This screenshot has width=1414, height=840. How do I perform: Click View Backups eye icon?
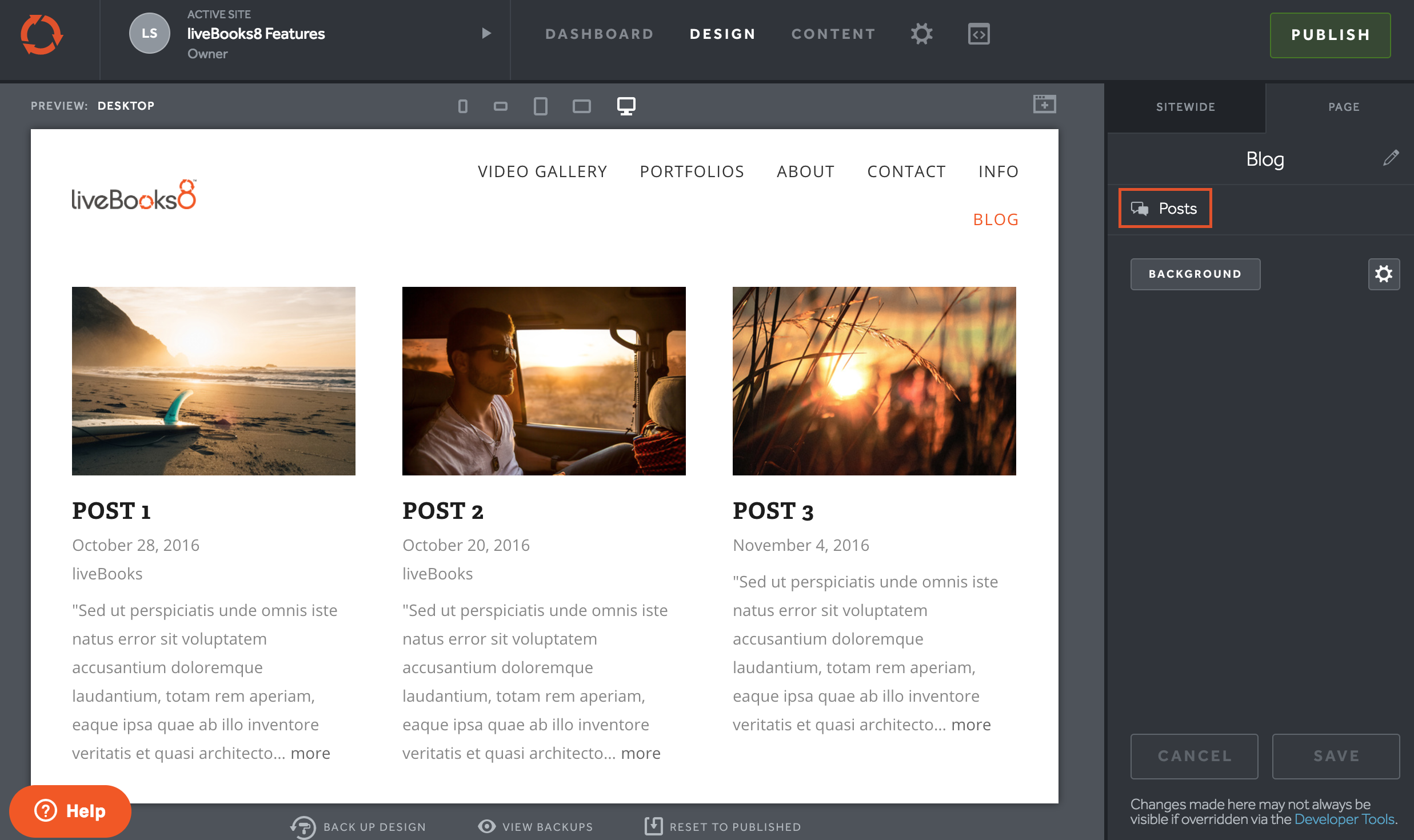click(487, 826)
